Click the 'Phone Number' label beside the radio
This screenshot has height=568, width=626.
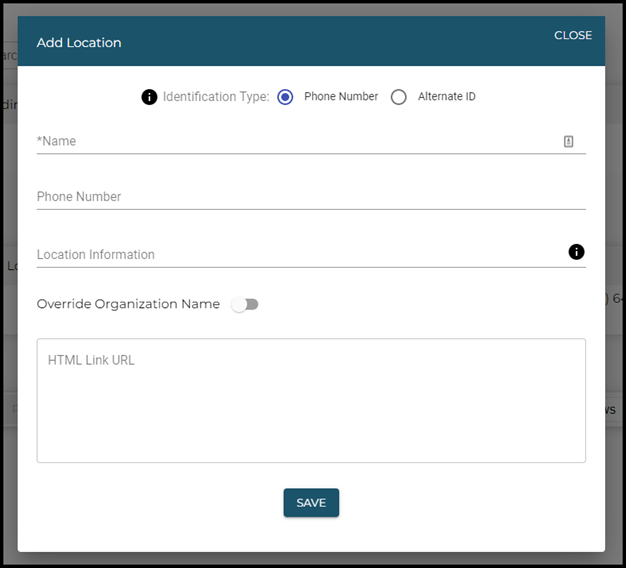tap(341, 97)
